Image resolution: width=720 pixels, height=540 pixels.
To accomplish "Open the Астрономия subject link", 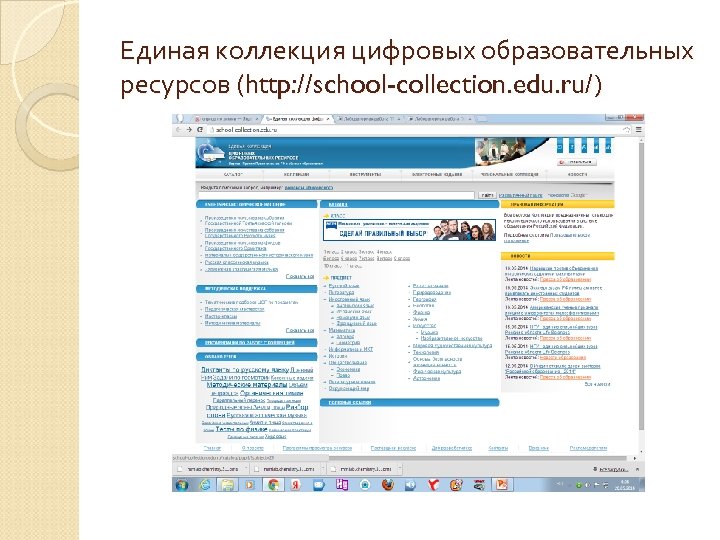I will [426, 378].
